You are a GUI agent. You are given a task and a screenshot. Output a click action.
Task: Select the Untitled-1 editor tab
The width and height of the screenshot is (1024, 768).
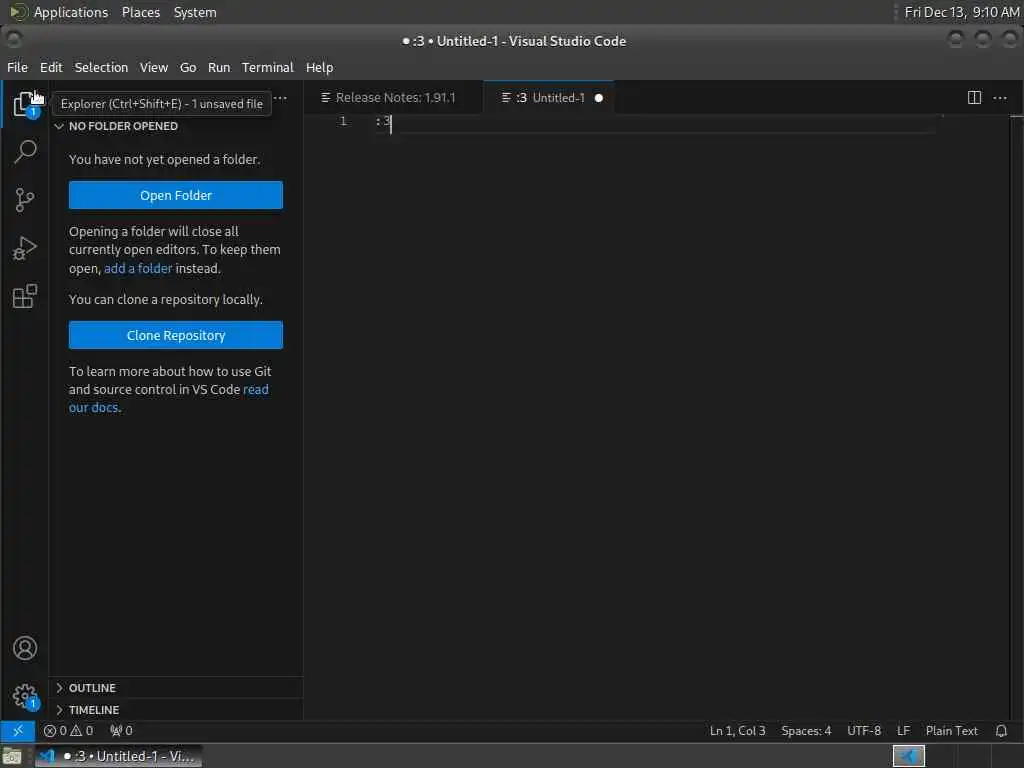coord(550,98)
